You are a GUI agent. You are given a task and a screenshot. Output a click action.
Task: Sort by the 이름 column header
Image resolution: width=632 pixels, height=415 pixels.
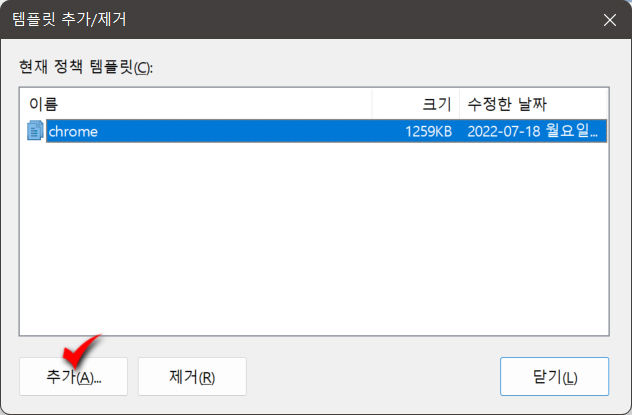195,104
